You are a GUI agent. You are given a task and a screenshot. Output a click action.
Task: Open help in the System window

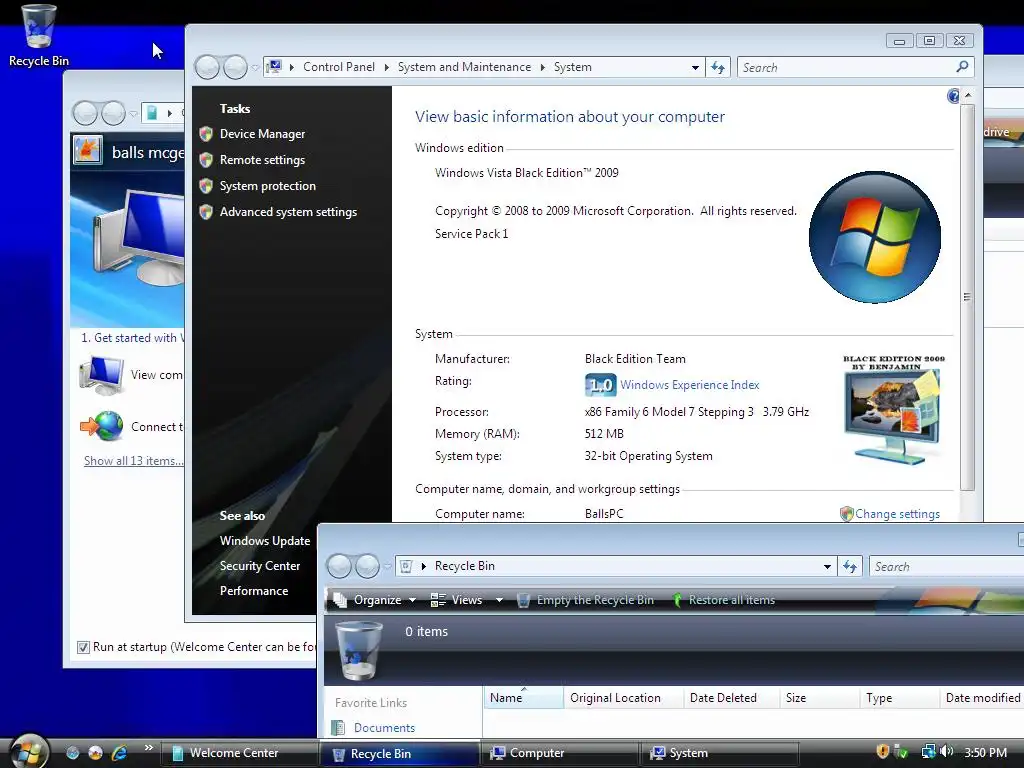tap(953, 97)
